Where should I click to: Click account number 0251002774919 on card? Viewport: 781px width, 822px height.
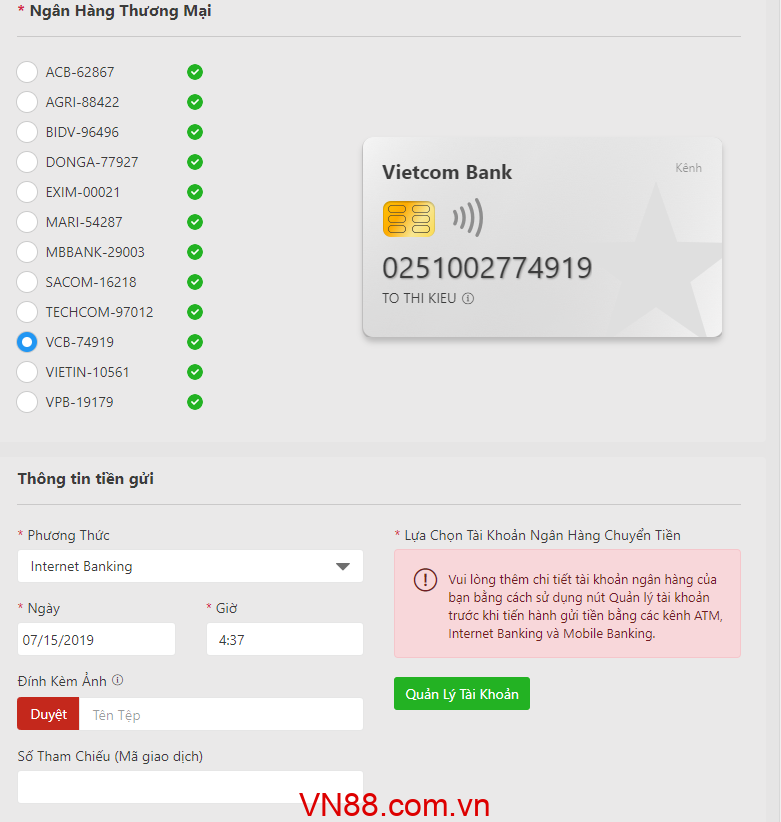click(487, 268)
